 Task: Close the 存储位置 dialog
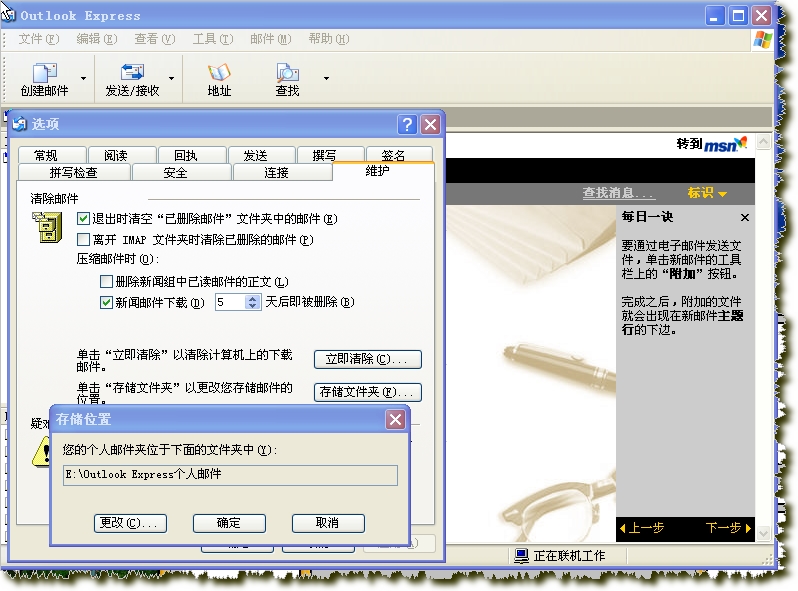(x=395, y=419)
